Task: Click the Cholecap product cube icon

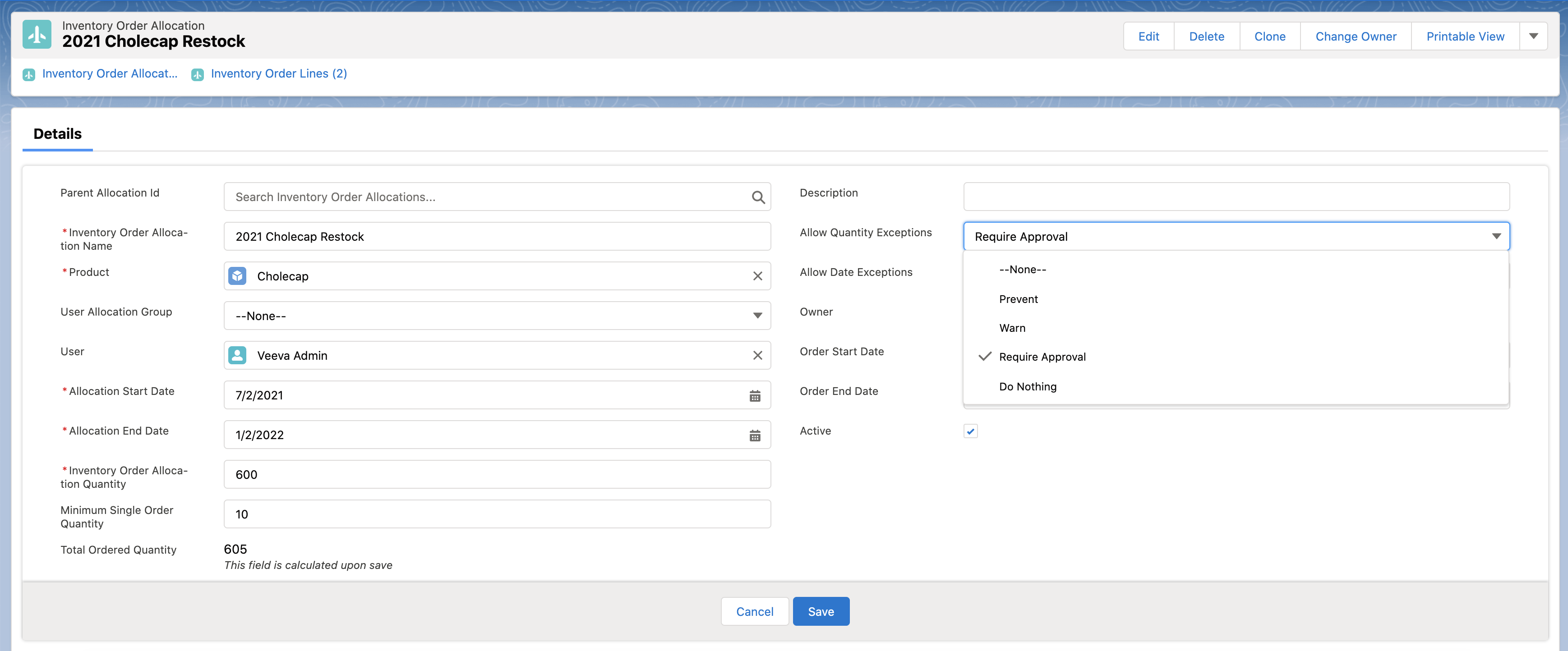Action: click(237, 276)
